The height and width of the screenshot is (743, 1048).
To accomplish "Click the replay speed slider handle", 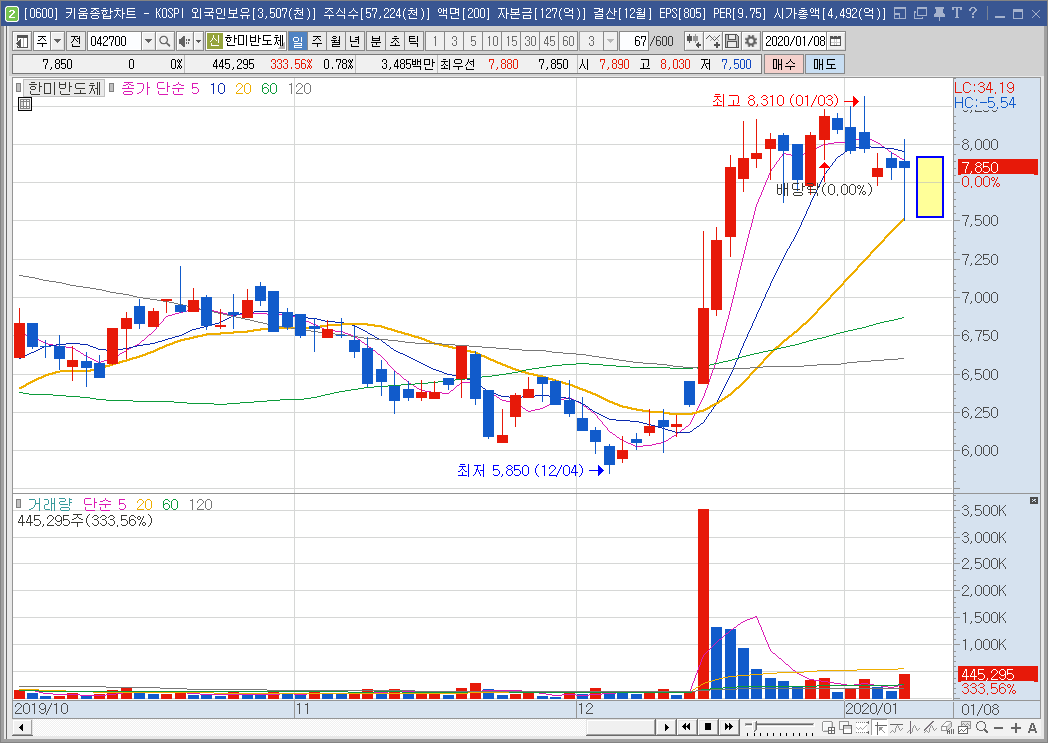I will 757,726.
